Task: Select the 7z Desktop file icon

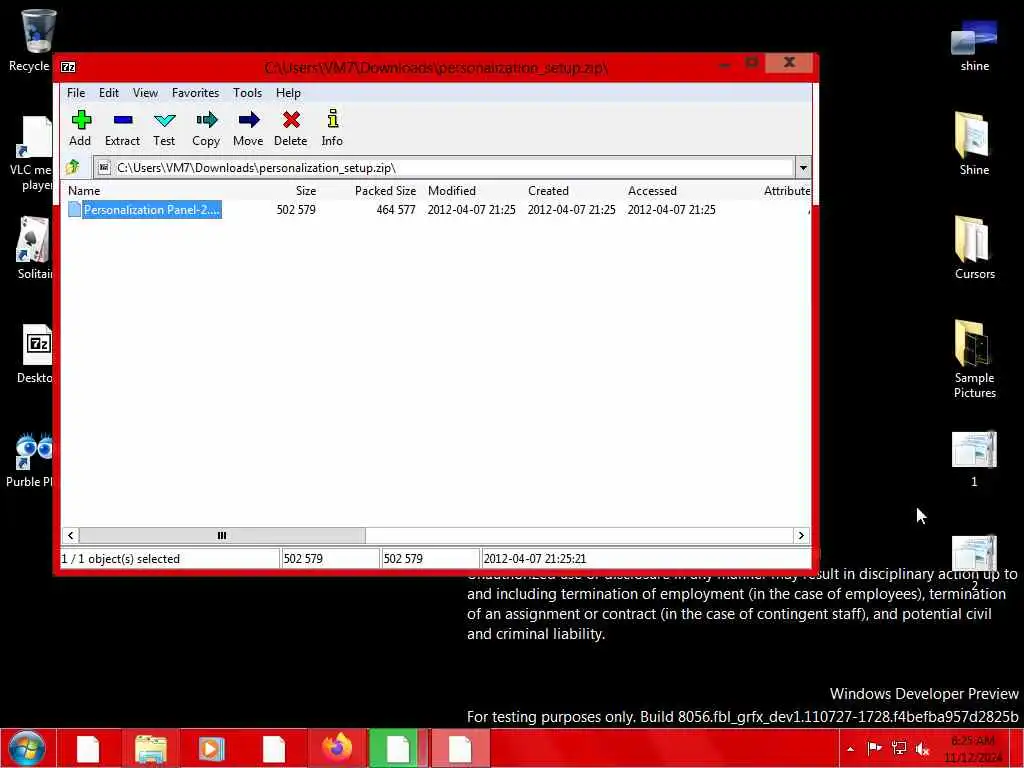Action: click(x=36, y=353)
